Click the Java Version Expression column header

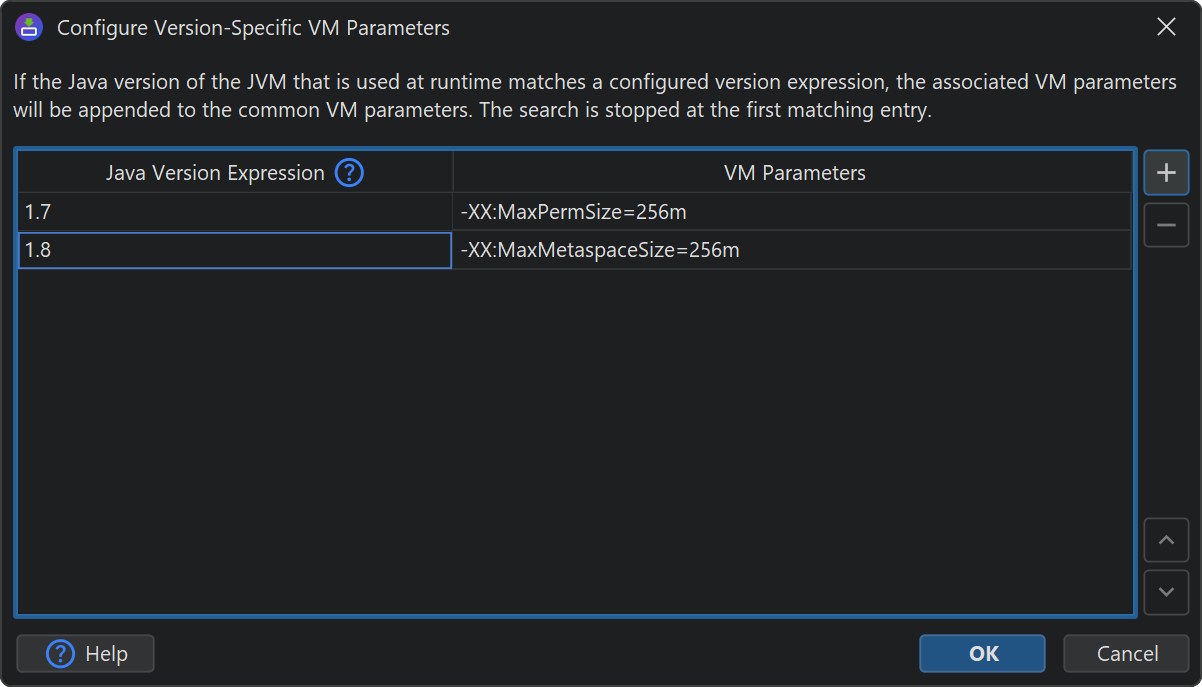pos(215,173)
